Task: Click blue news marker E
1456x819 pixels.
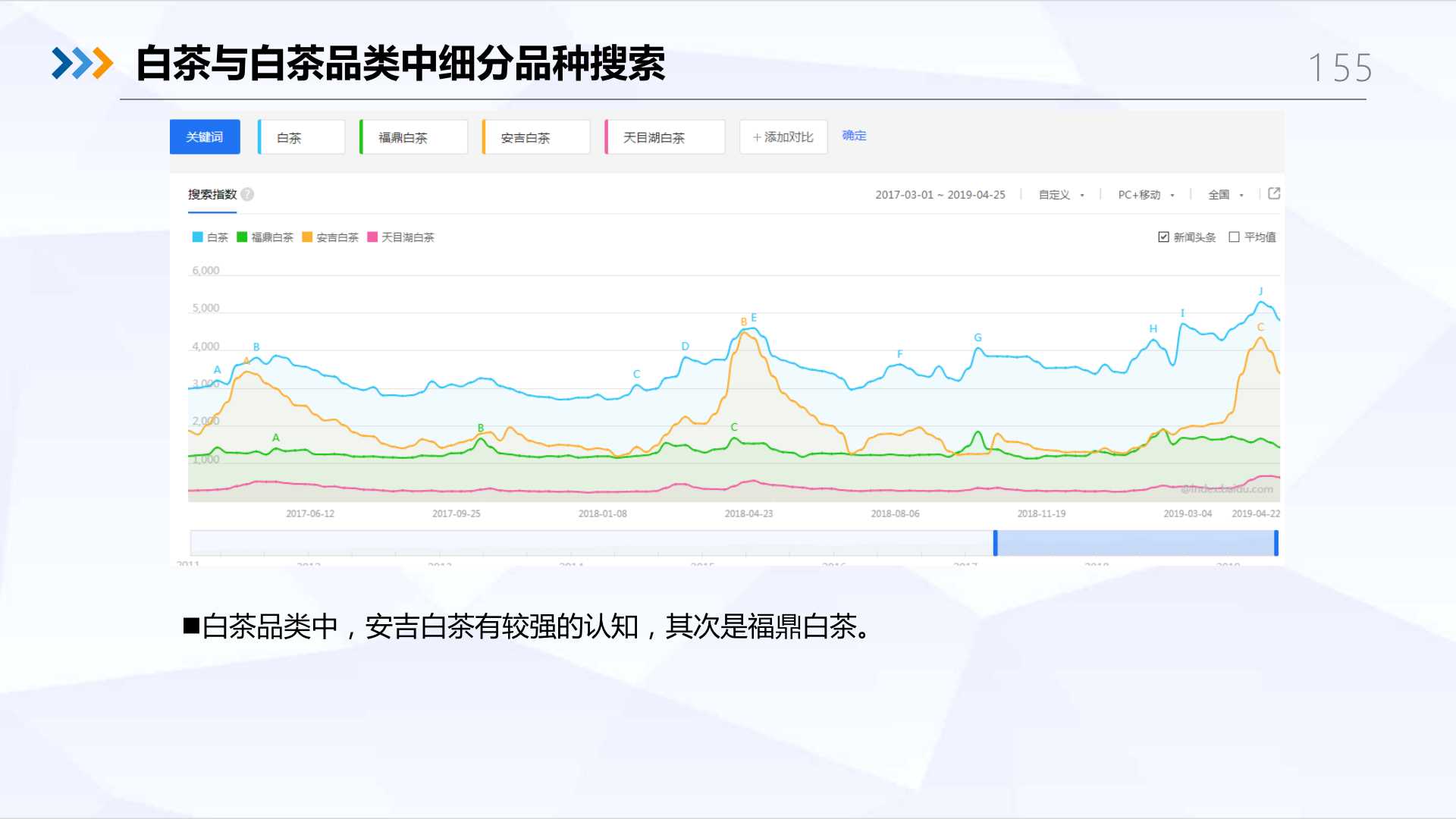Action: coord(754,318)
